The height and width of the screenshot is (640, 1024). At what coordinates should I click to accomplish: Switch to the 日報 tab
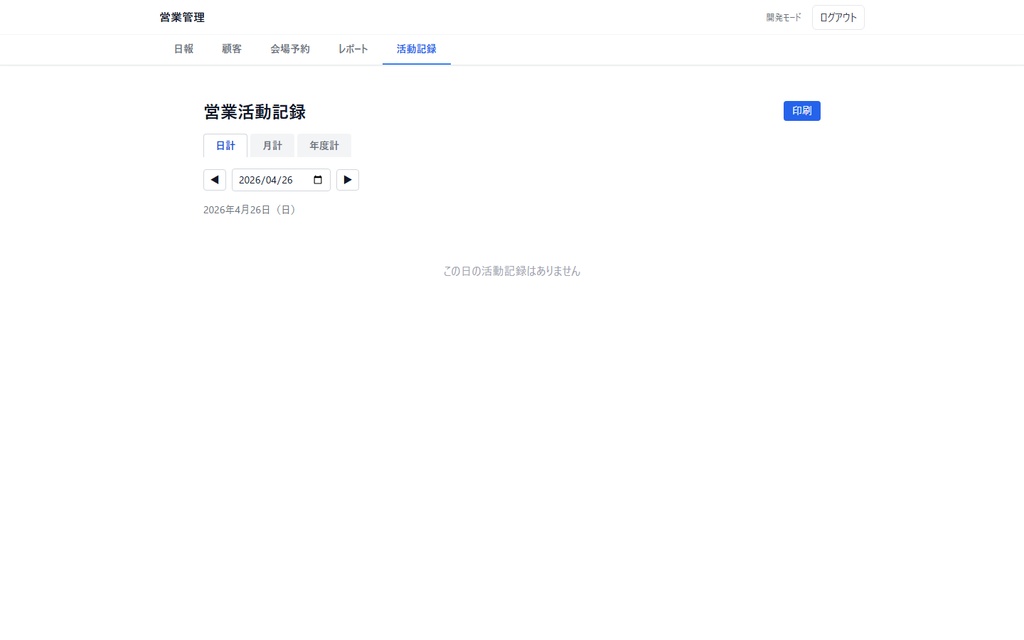pos(183,48)
